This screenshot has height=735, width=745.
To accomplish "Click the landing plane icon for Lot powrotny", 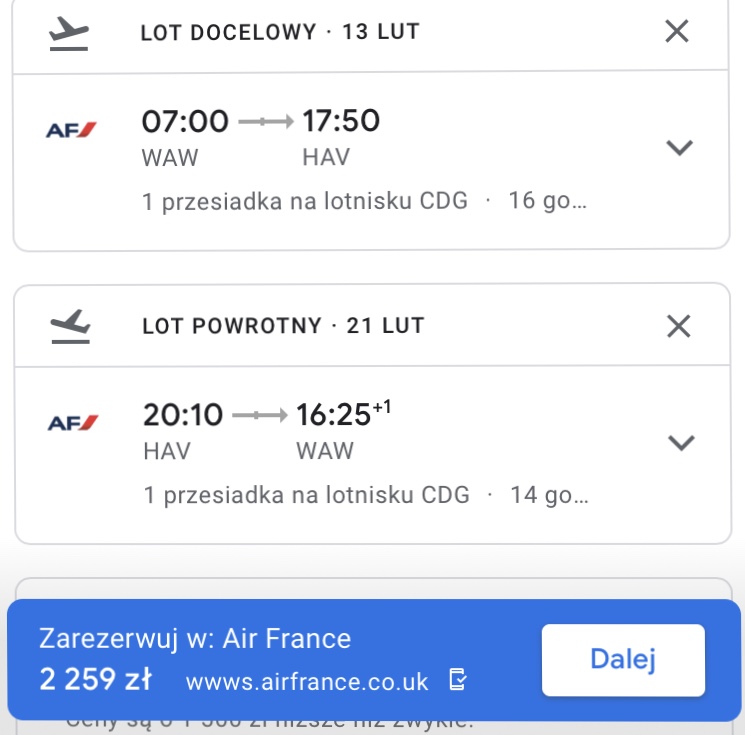I will pos(70,326).
